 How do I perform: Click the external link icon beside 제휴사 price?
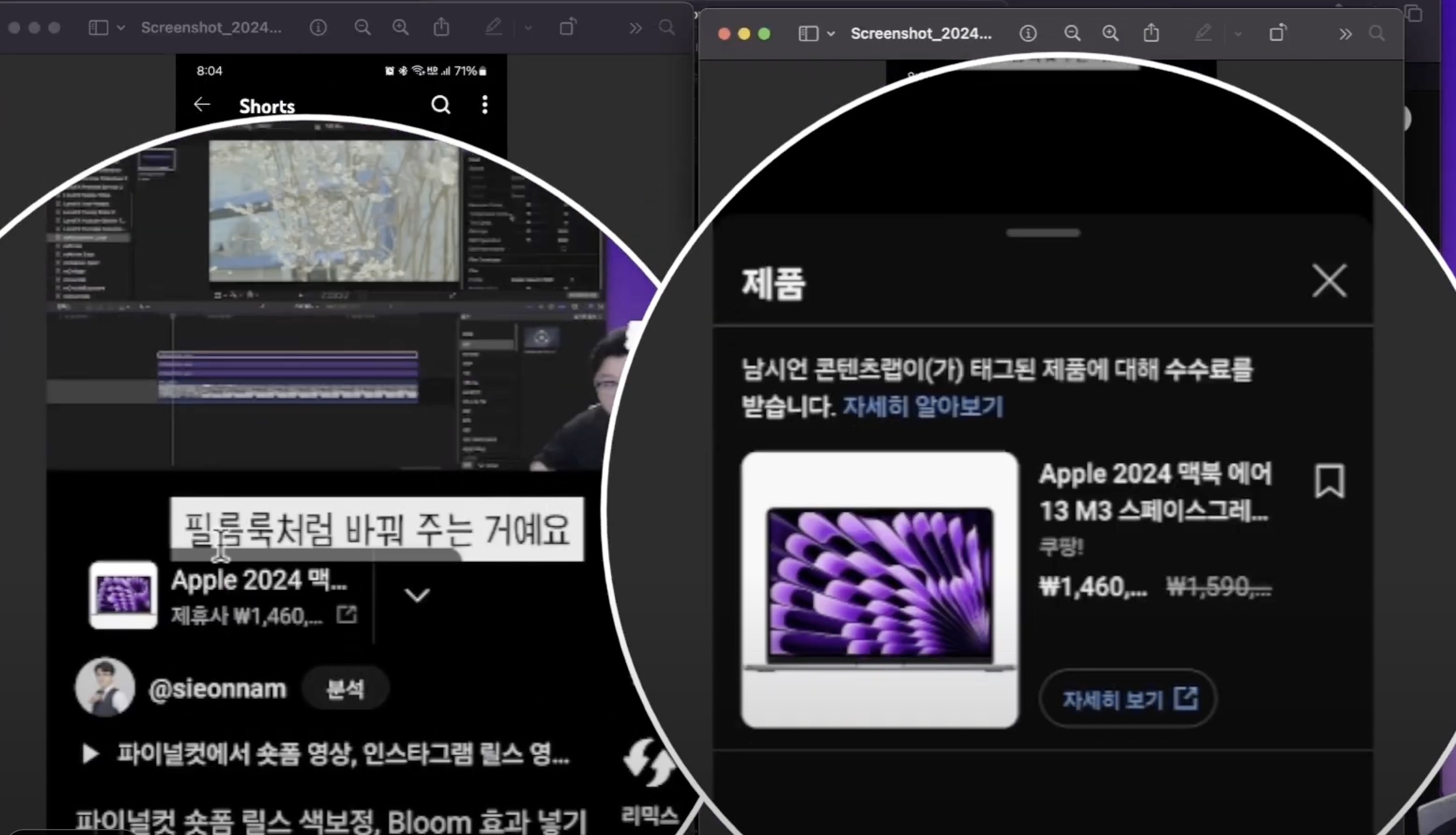347,615
